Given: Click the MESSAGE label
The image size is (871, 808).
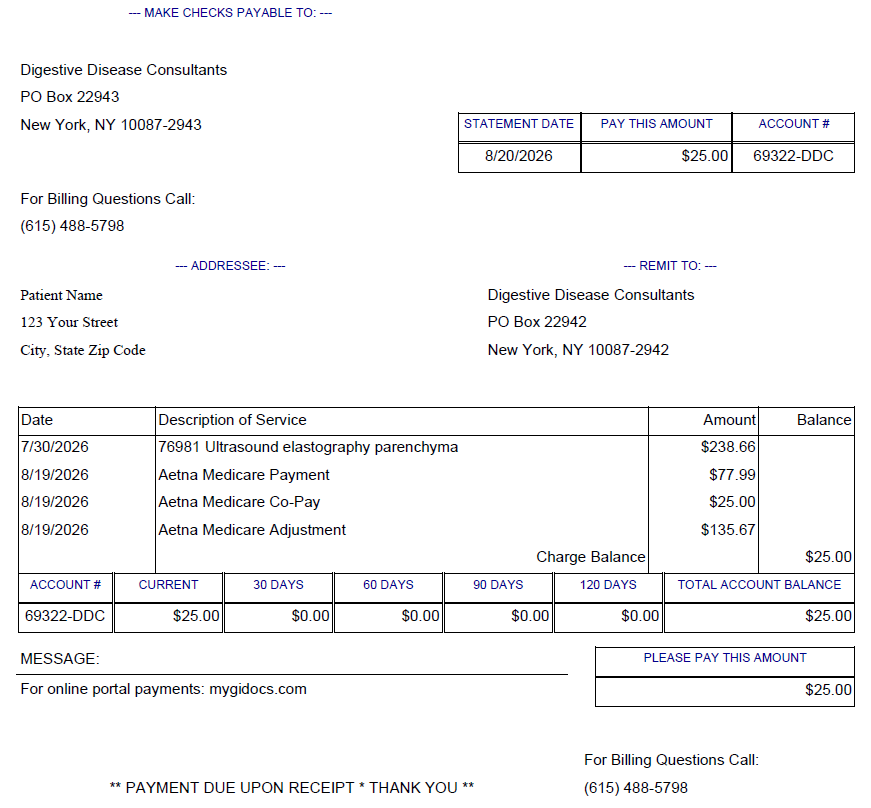Looking at the screenshot, I should coord(60,659).
